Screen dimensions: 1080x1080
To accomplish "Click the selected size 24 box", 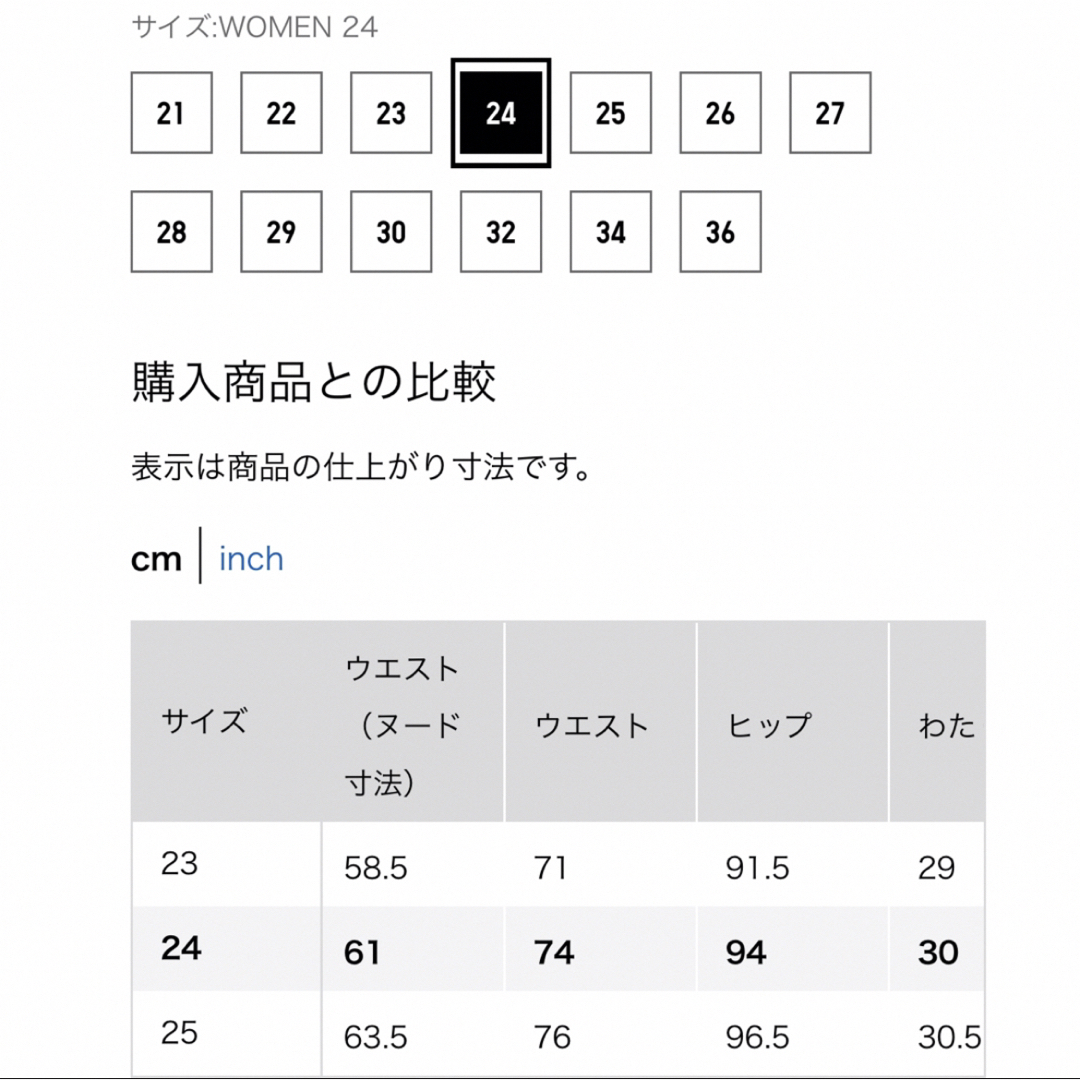I will coord(501,113).
